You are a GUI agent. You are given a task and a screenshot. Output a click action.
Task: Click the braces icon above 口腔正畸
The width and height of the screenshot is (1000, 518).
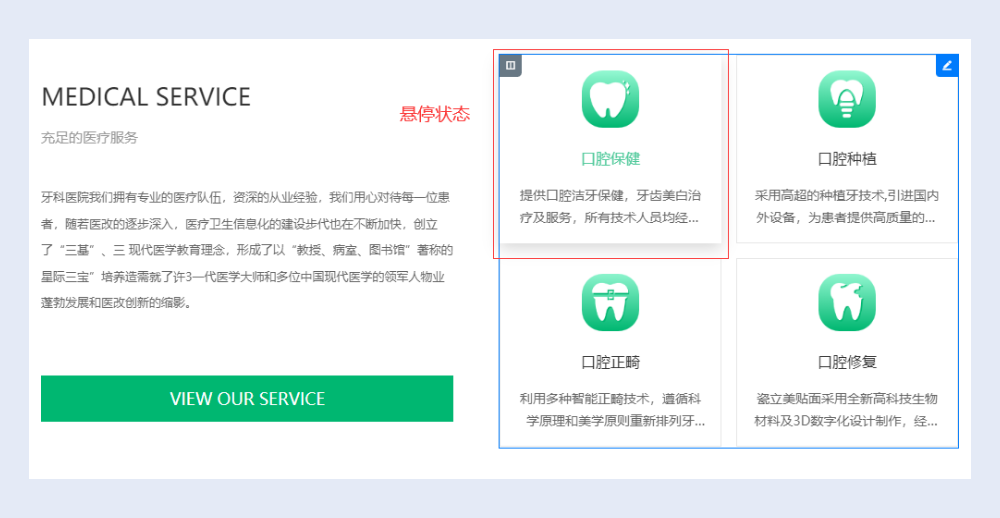pyautogui.click(x=610, y=302)
